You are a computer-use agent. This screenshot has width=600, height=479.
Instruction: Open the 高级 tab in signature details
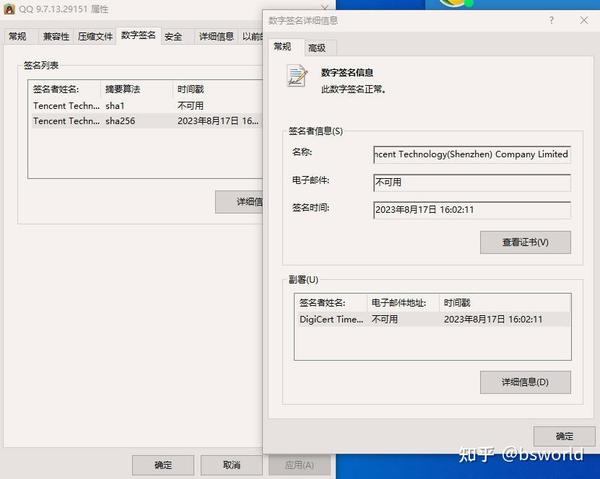tap(317, 48)
